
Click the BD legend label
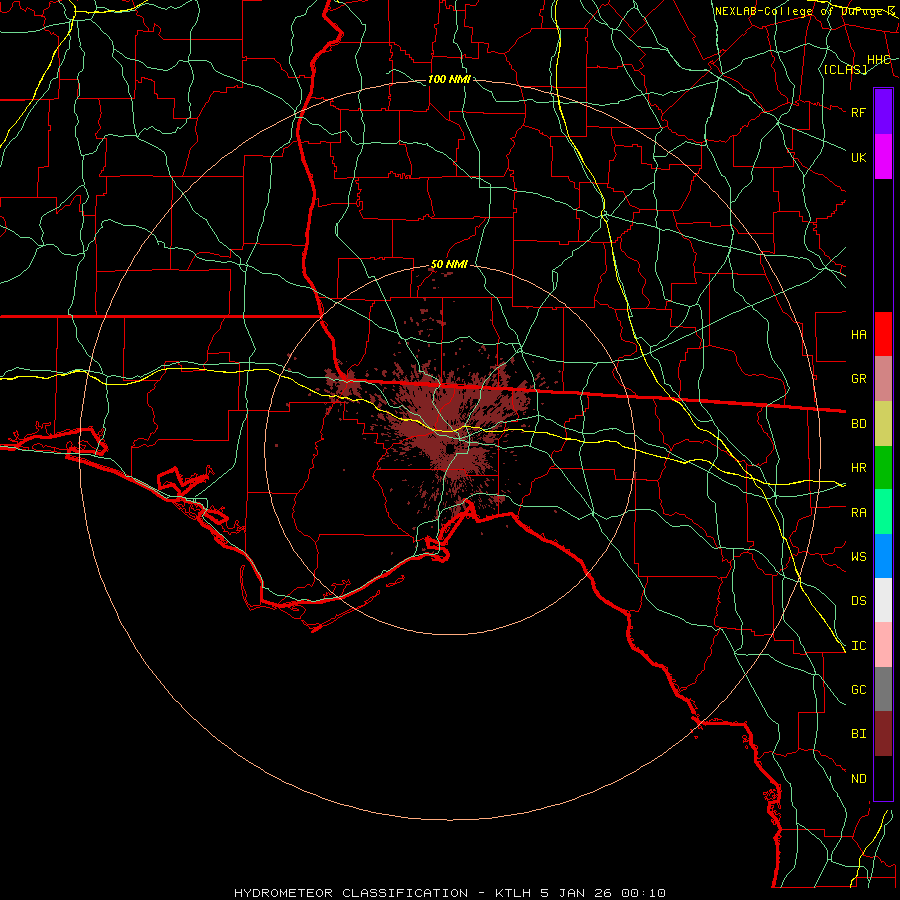click(859, 424)
